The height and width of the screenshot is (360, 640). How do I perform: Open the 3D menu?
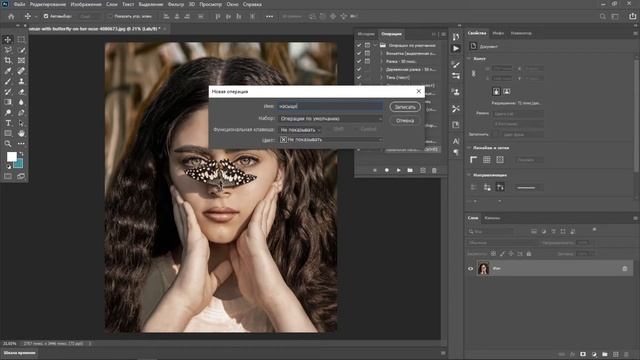[191, 4]
